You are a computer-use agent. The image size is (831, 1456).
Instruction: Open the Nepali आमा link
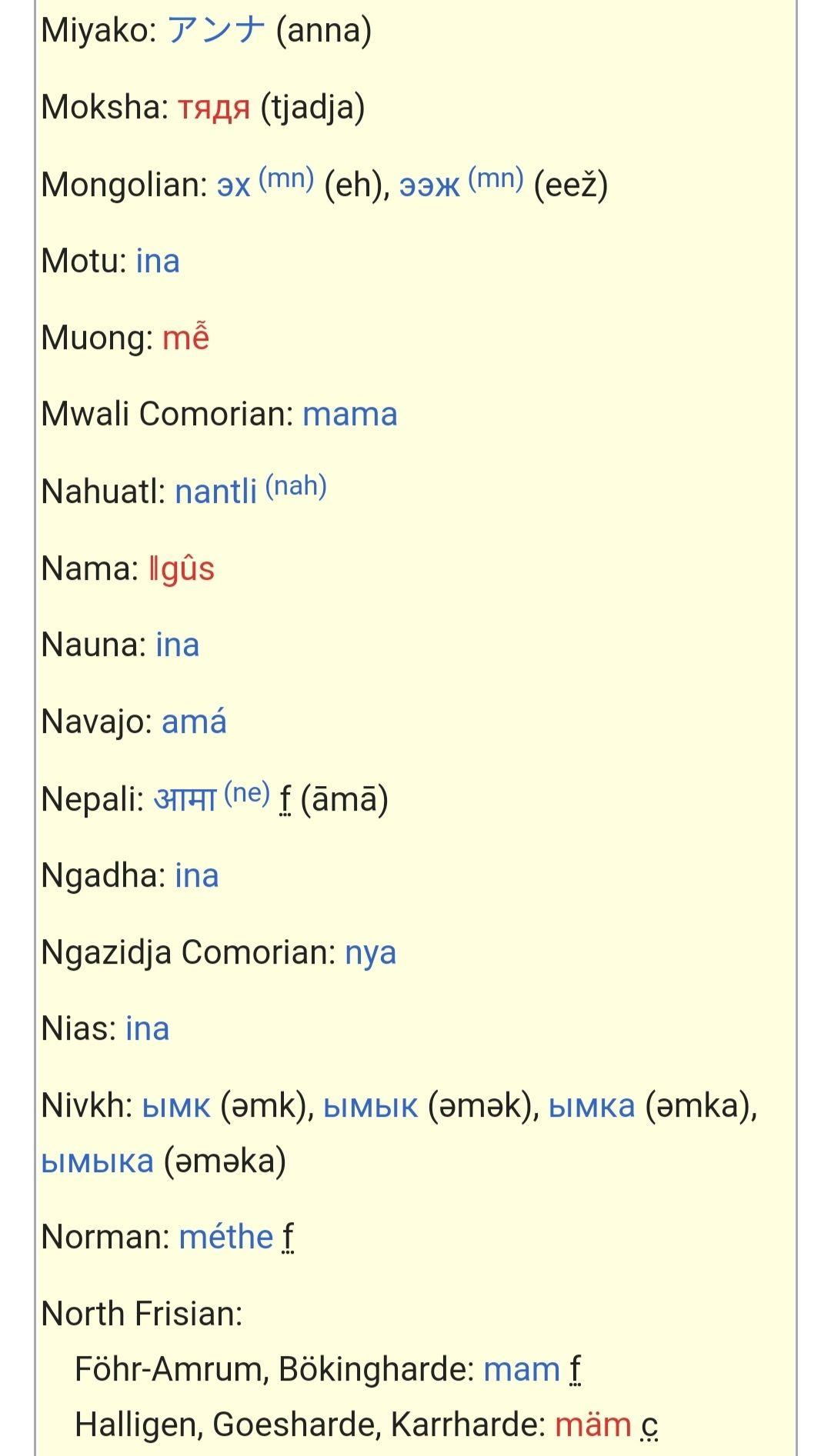pos(185,798)
